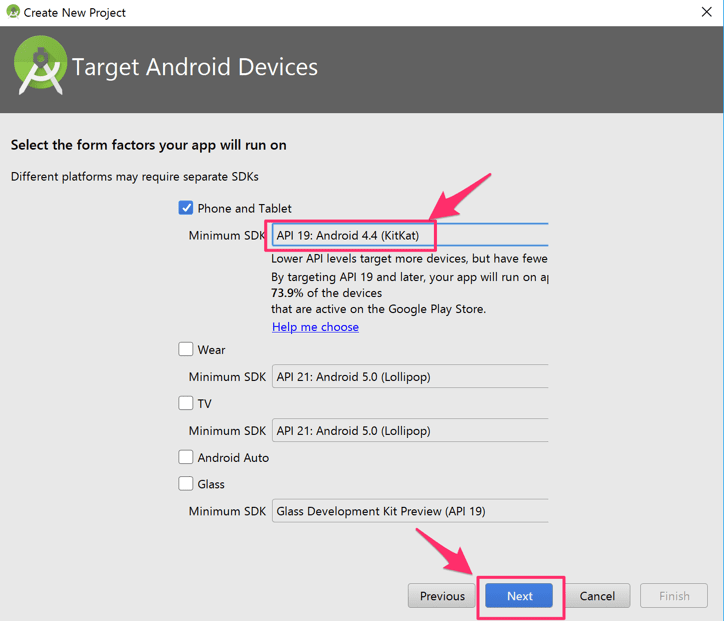Open the Help me choose link

315,327
